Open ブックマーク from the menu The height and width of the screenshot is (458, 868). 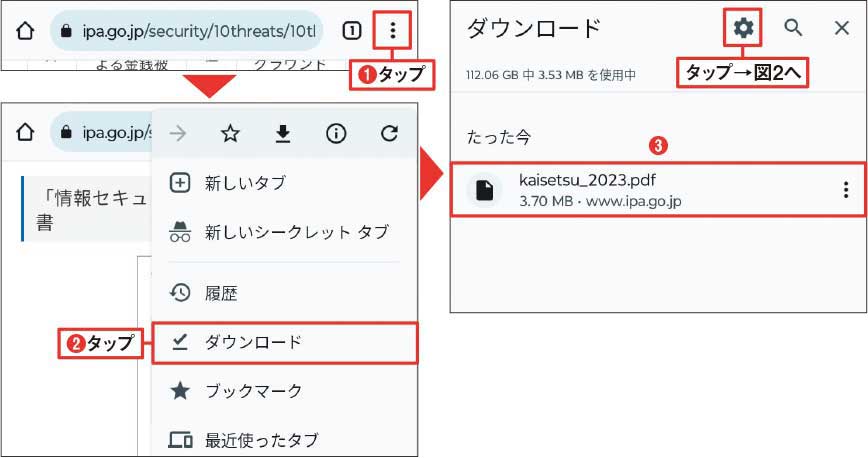(x=283, y=391)
